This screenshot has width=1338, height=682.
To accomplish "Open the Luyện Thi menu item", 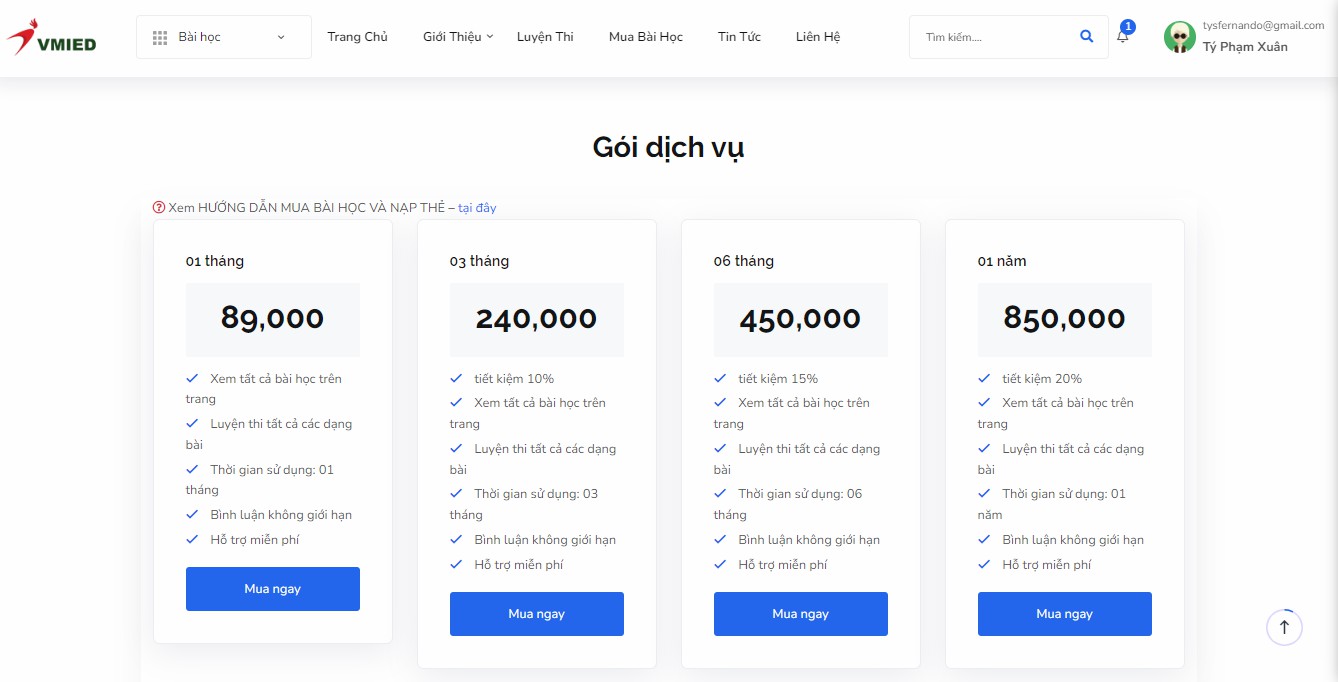I will point(545,37).
